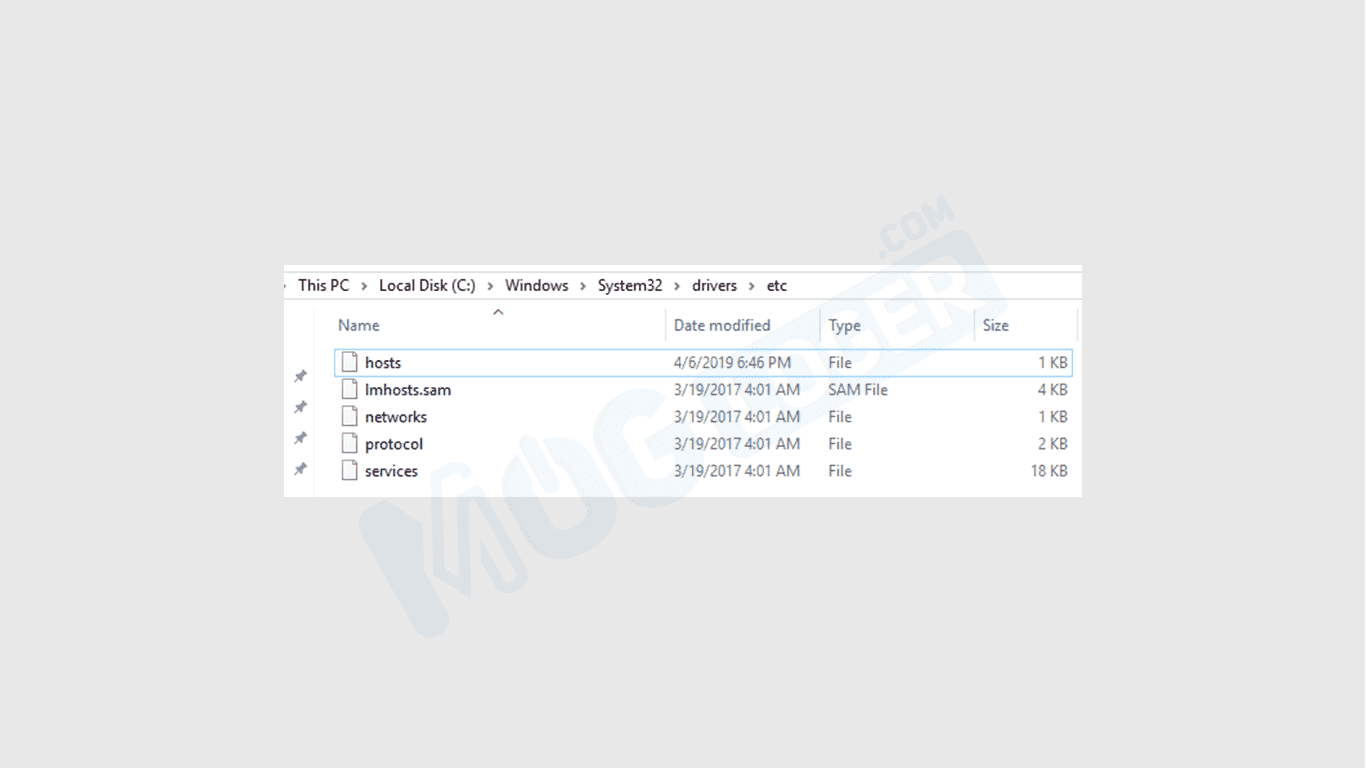This screenshot has height=768, width=1366.
Task: Select the file named protocol
Action: [394, 443]
